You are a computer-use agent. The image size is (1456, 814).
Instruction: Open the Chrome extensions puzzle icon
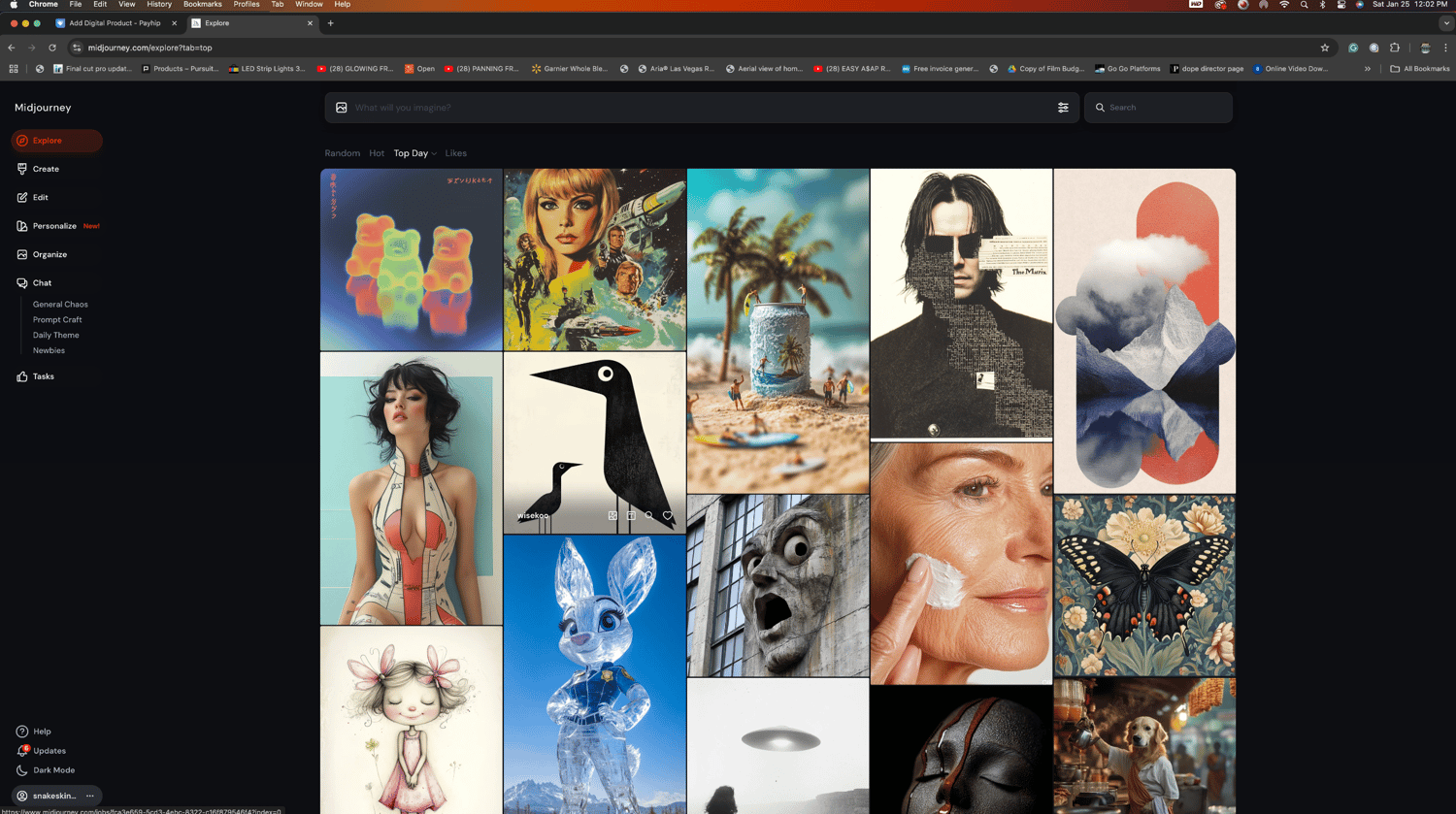point(1395,48)
